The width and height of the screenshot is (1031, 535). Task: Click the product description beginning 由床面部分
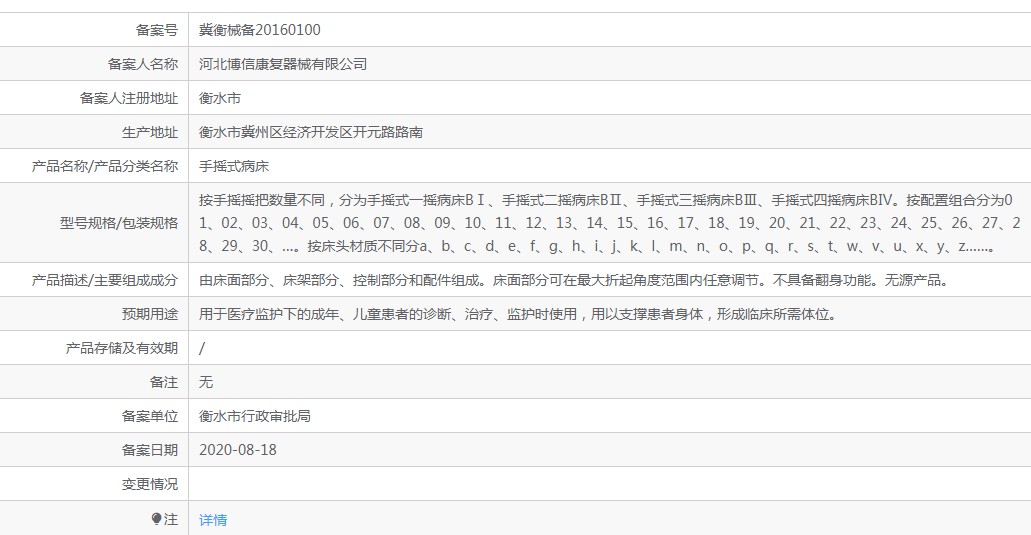575,281
